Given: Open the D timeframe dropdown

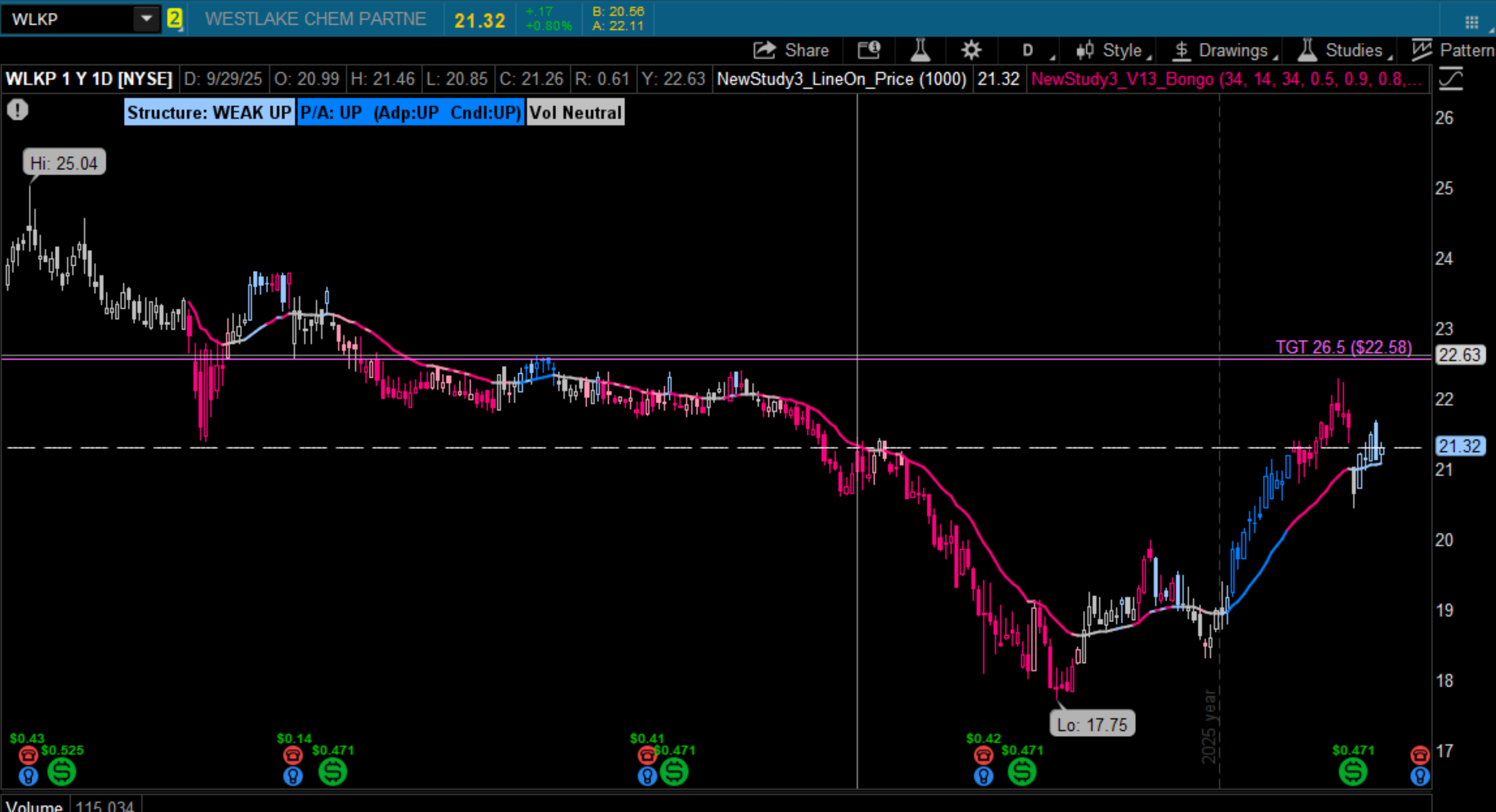Looking at the screenshot, I should (x=1029, y=51).
